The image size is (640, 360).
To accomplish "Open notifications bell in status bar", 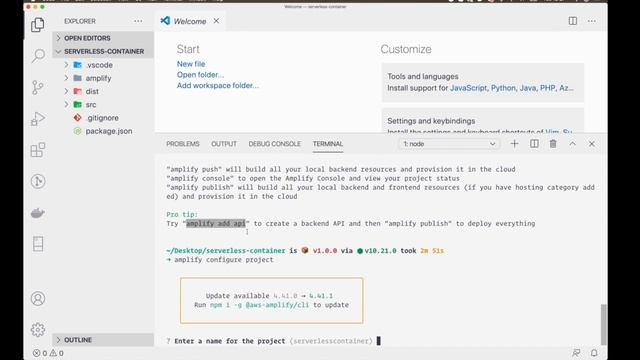I will coord(594,353).
